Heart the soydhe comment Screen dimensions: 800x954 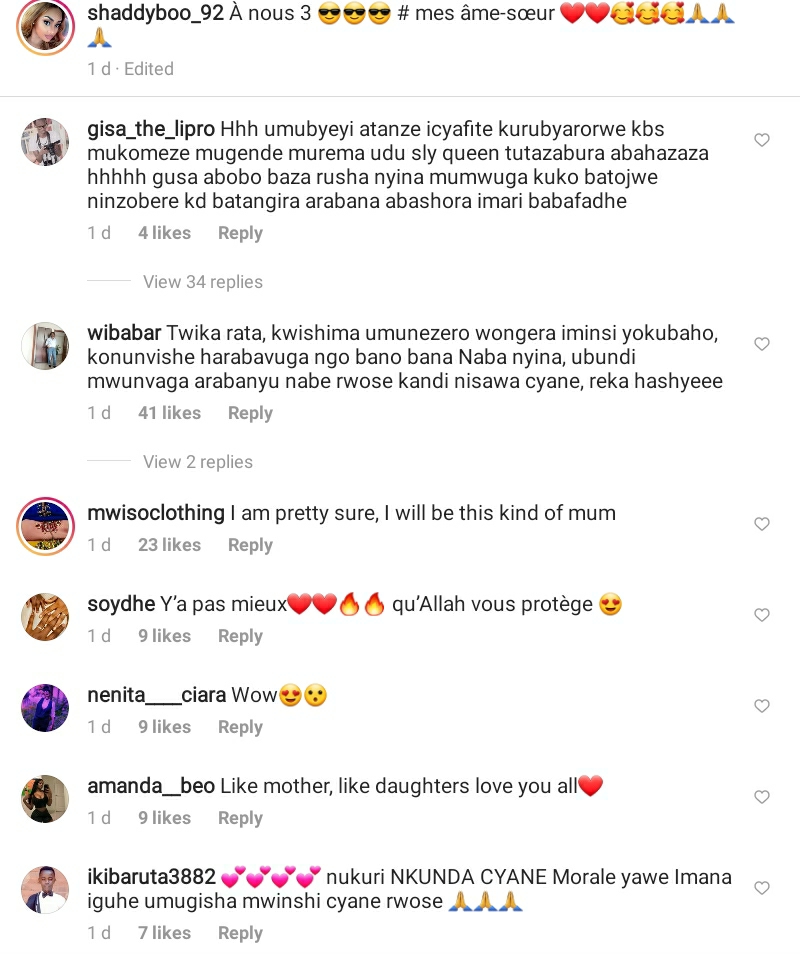[762, 615]
